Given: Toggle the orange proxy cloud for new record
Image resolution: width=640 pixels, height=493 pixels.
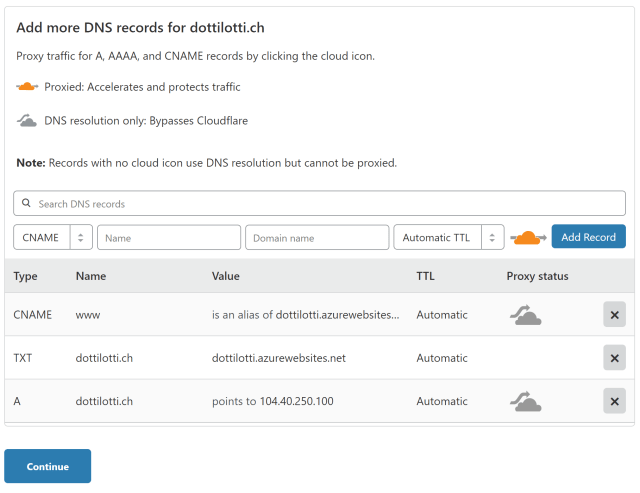Looking at the screenshot, I should 527,238.
